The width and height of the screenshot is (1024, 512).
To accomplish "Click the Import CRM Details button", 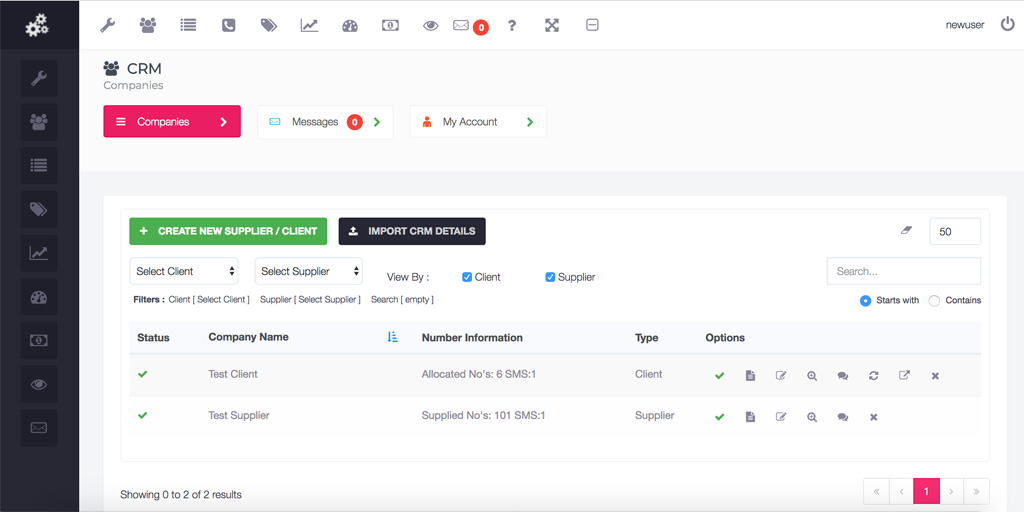I will coord(412,231).
